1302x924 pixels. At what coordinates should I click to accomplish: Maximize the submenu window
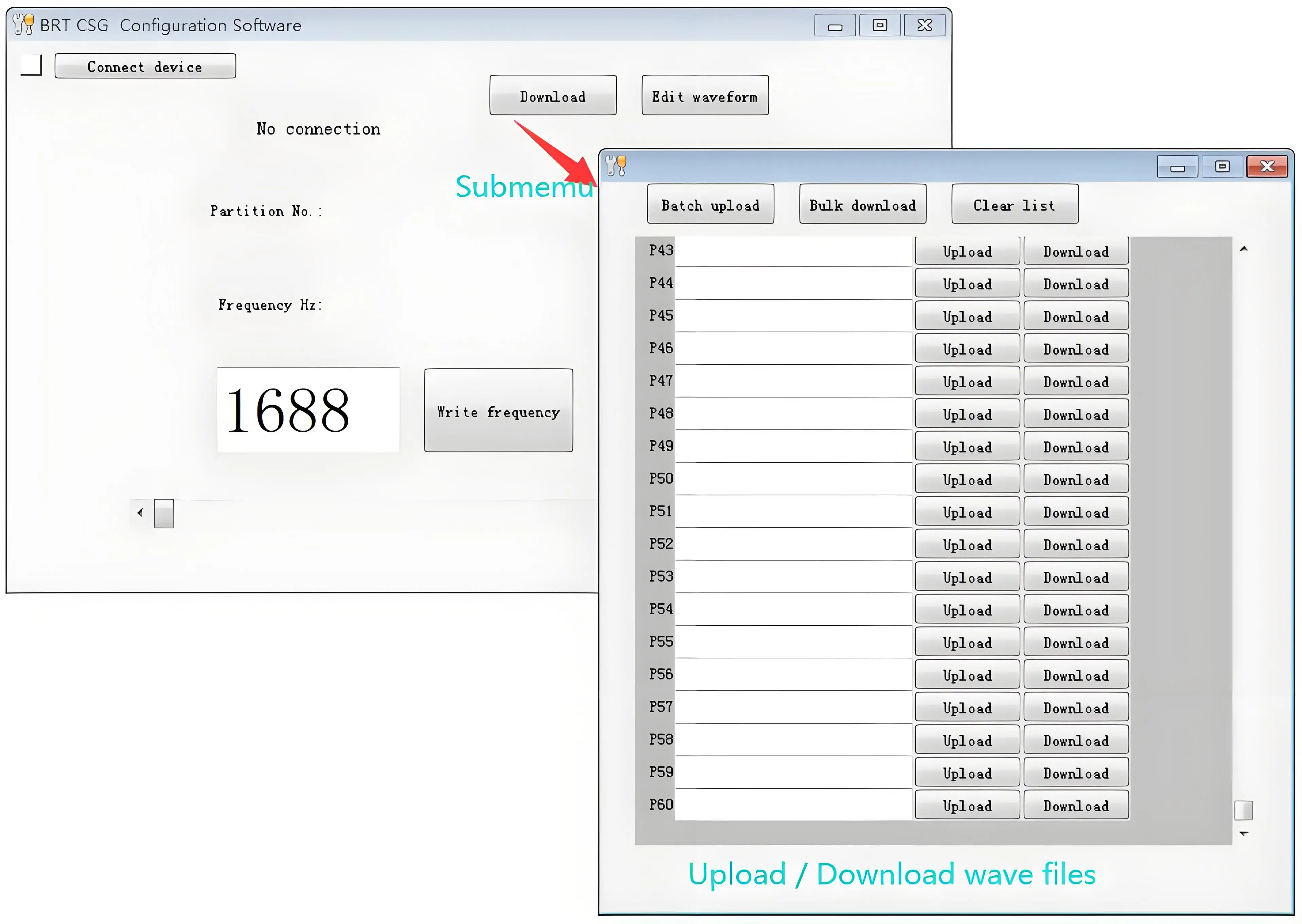pyautogui.click(x=1222, y=167)
